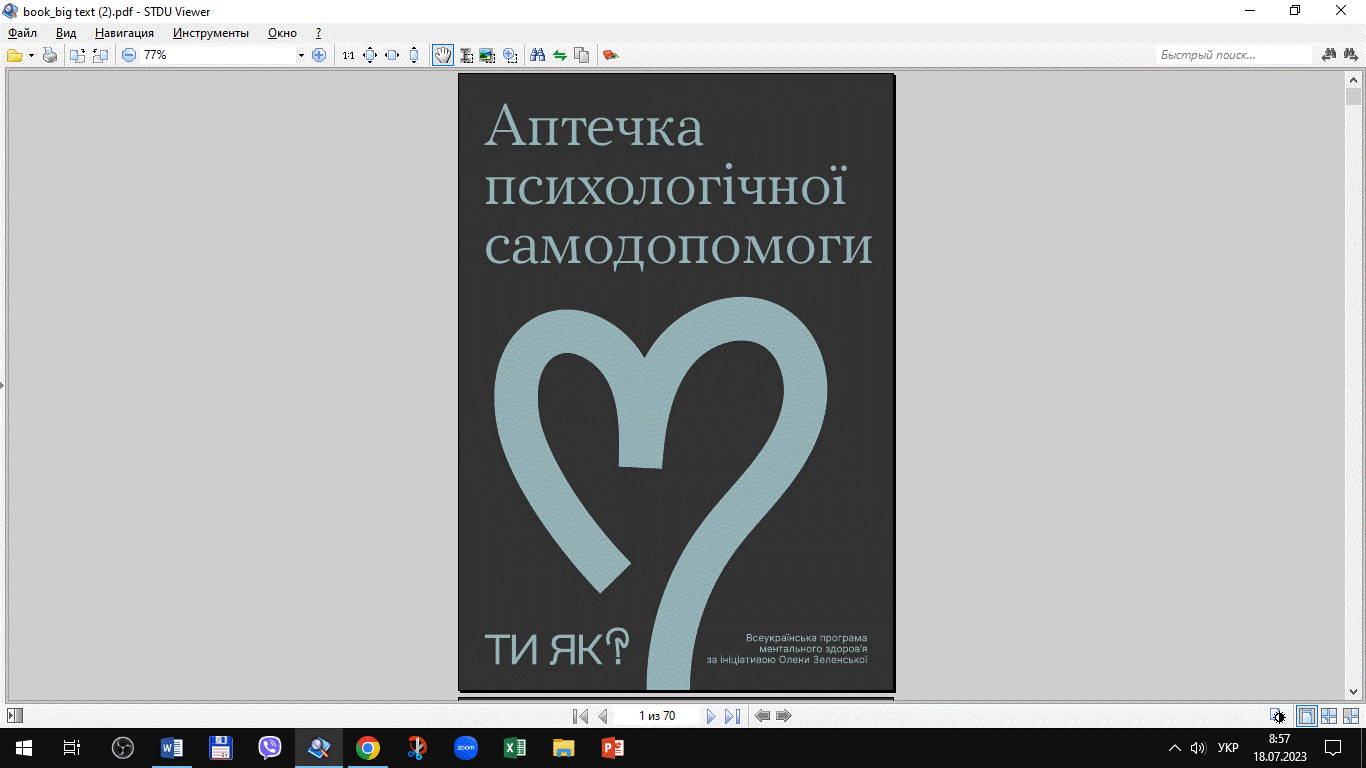The height and width of the screenshot is (768, 1366).
Task: Select the Hand tool
Action: 442,55
